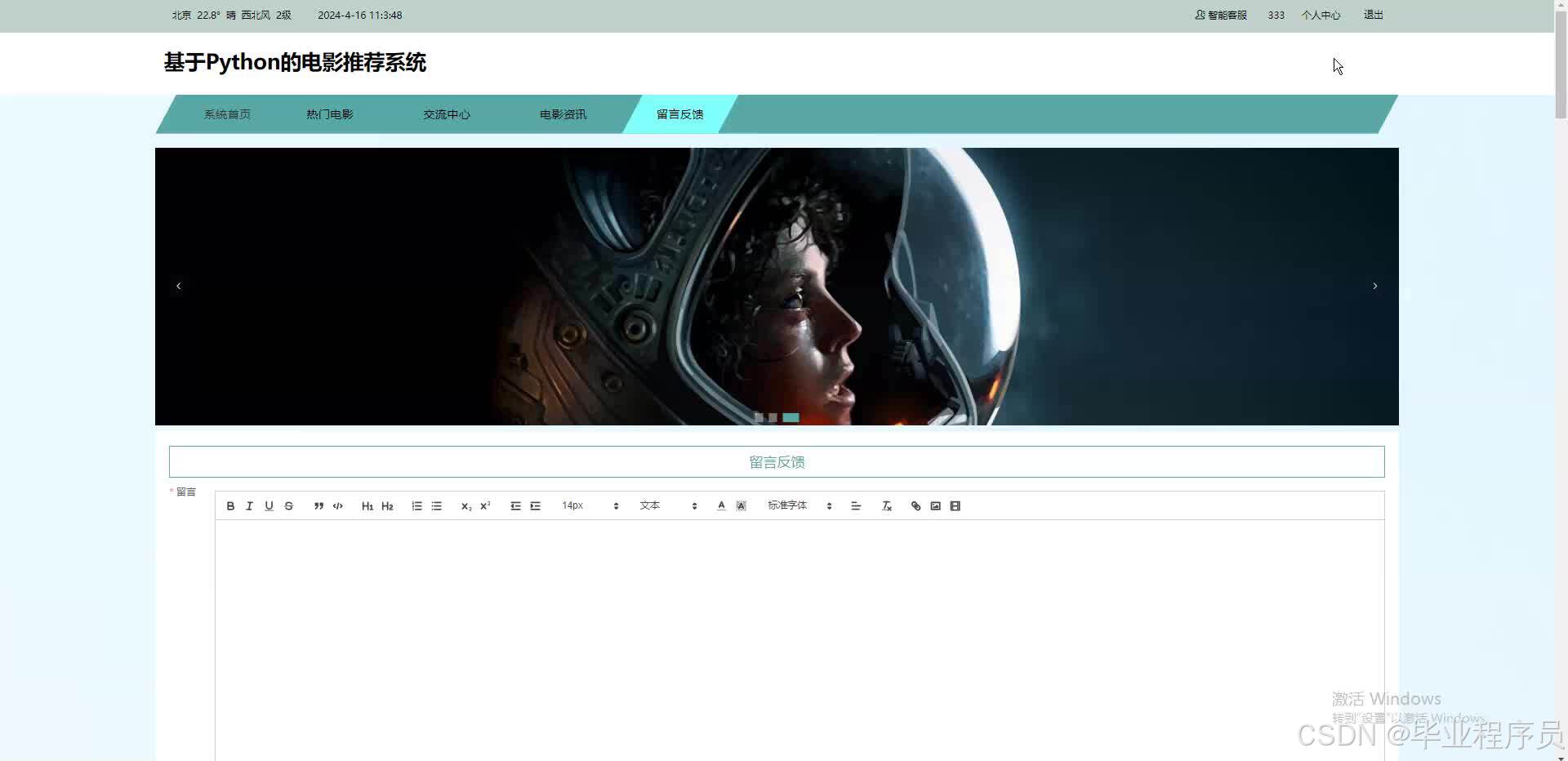Open the 电影资讯 tab

[563, 114]
